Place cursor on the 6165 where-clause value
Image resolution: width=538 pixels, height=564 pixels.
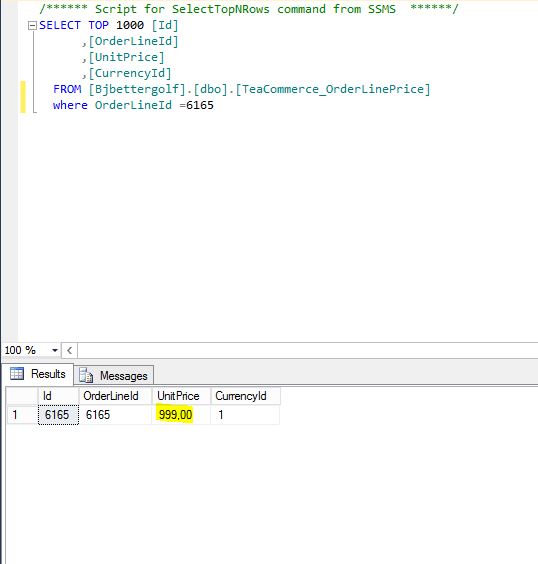[x=200, y=105]
